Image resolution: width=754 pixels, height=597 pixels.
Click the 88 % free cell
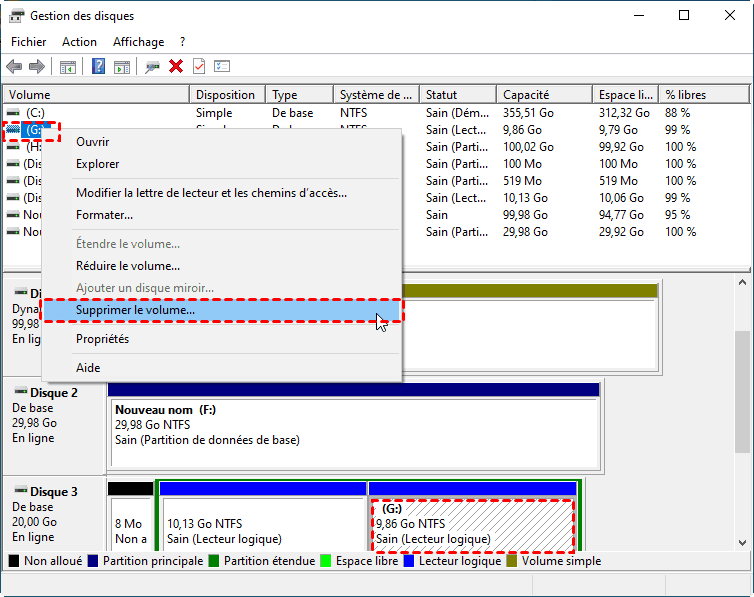pyautogui.click(x=678, y=113)
